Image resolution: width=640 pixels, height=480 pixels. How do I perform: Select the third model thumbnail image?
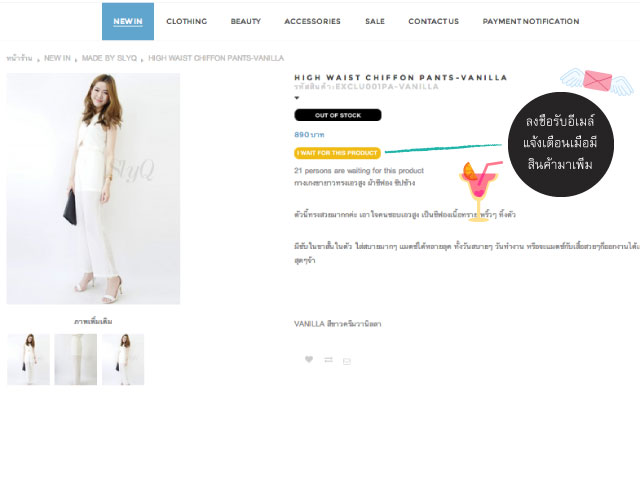[x=123, y=360]
